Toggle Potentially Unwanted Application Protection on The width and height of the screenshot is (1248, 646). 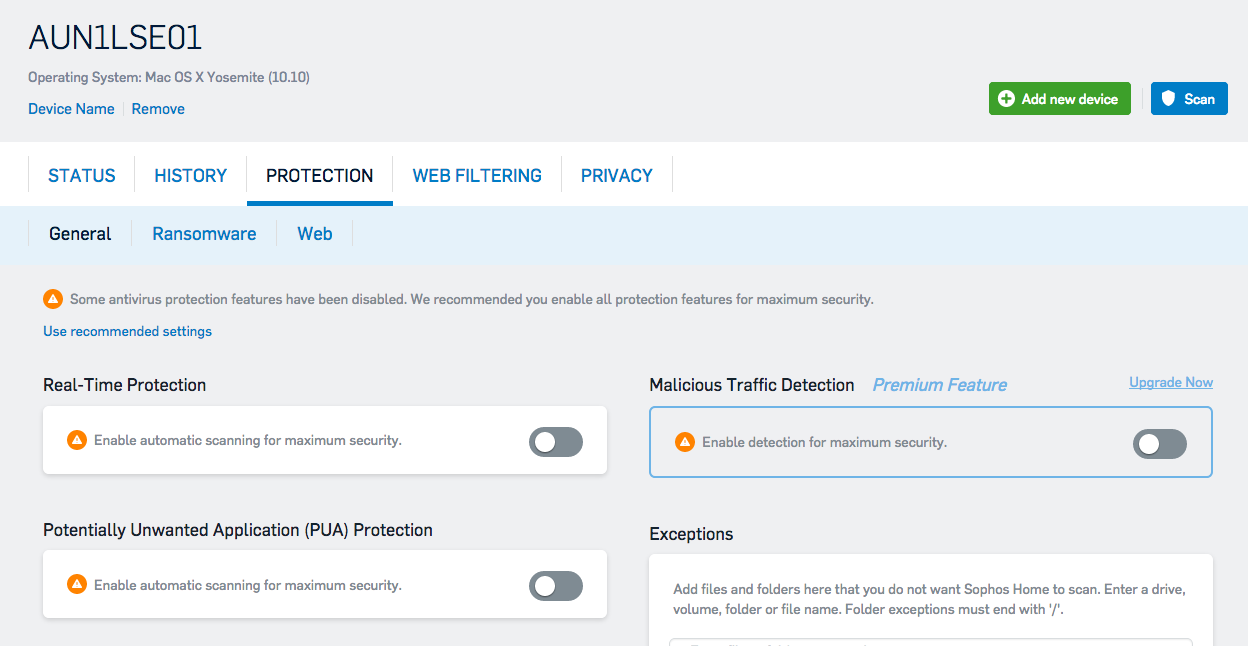tap(555, 585)
